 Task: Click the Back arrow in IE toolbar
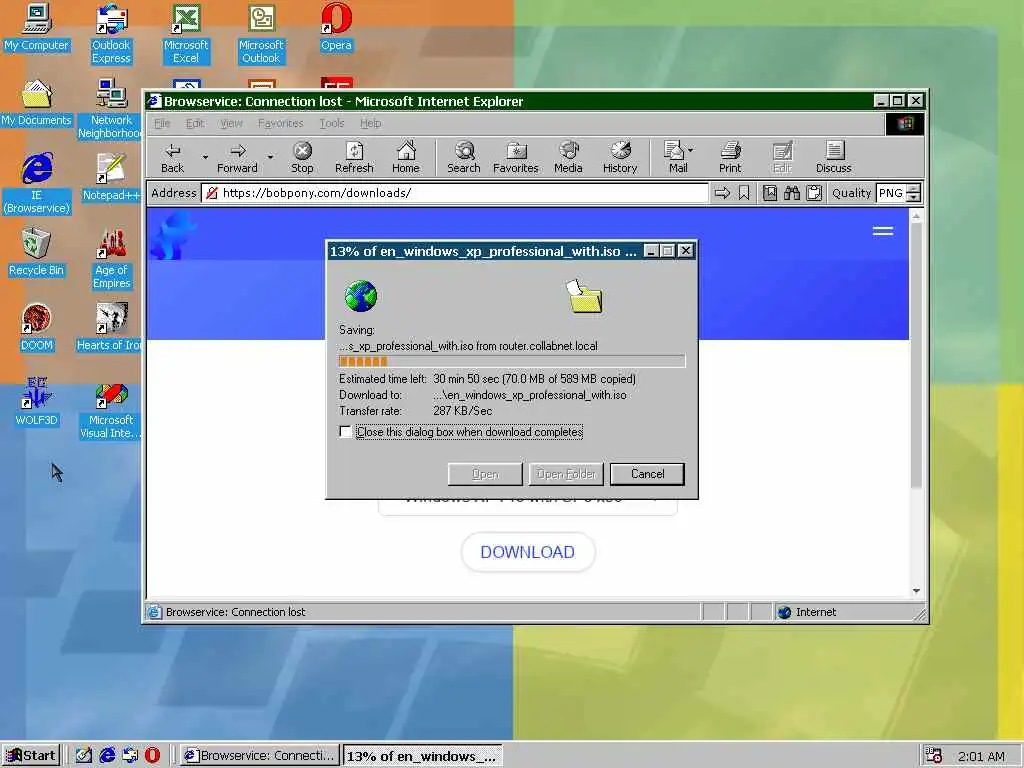tap(172, 157)
